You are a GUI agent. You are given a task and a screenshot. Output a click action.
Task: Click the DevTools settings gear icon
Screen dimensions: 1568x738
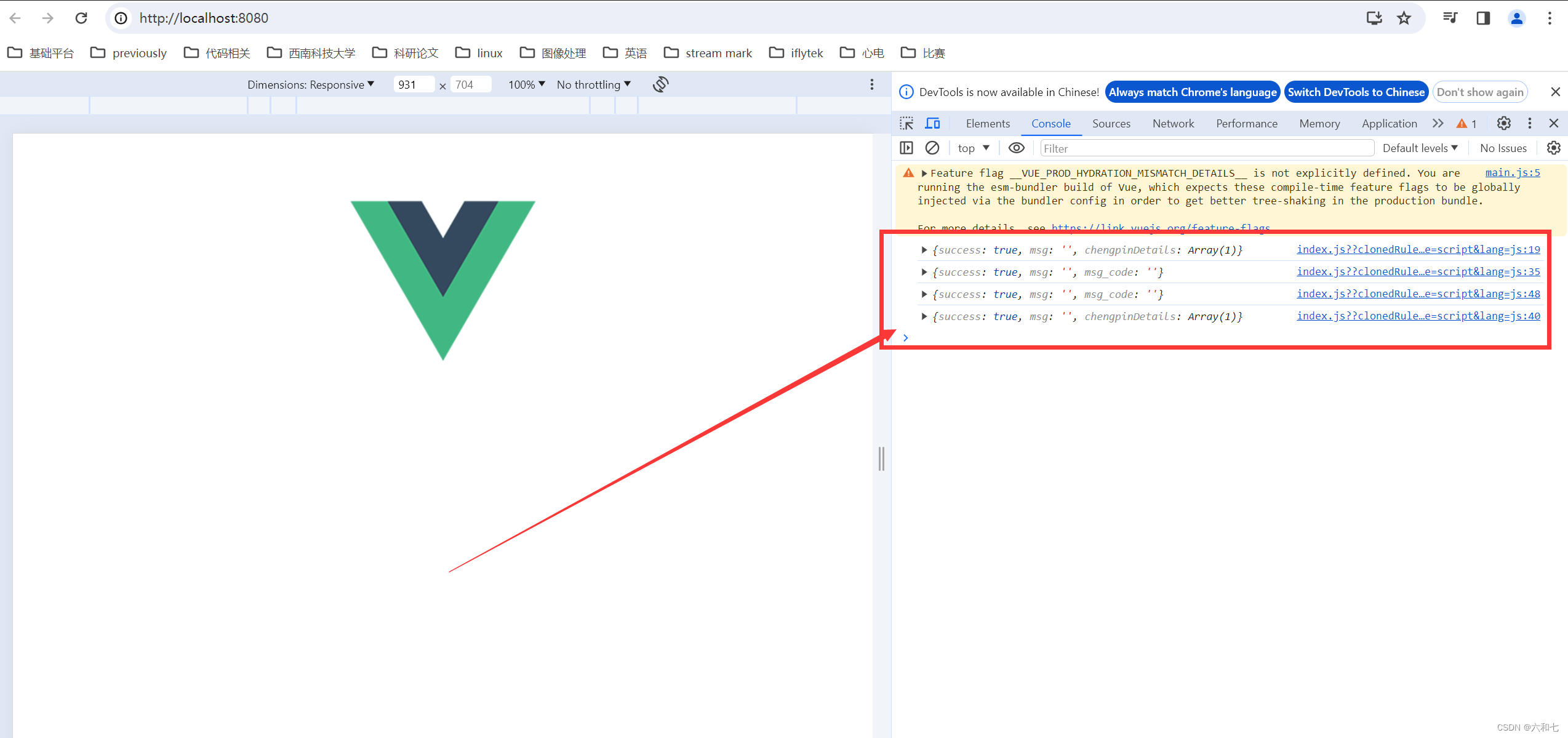click(x=1504, y=122)
